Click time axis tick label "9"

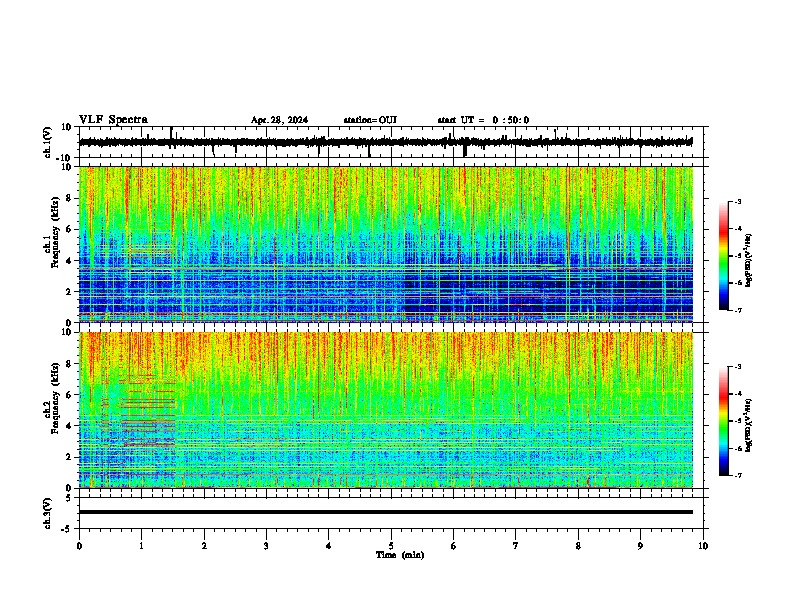640,546
